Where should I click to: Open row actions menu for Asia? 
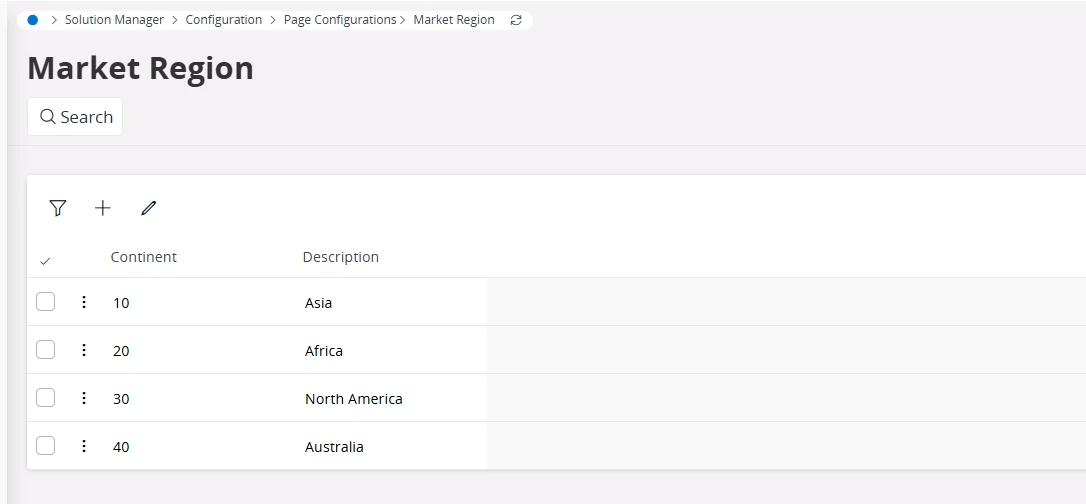point(84,302)
